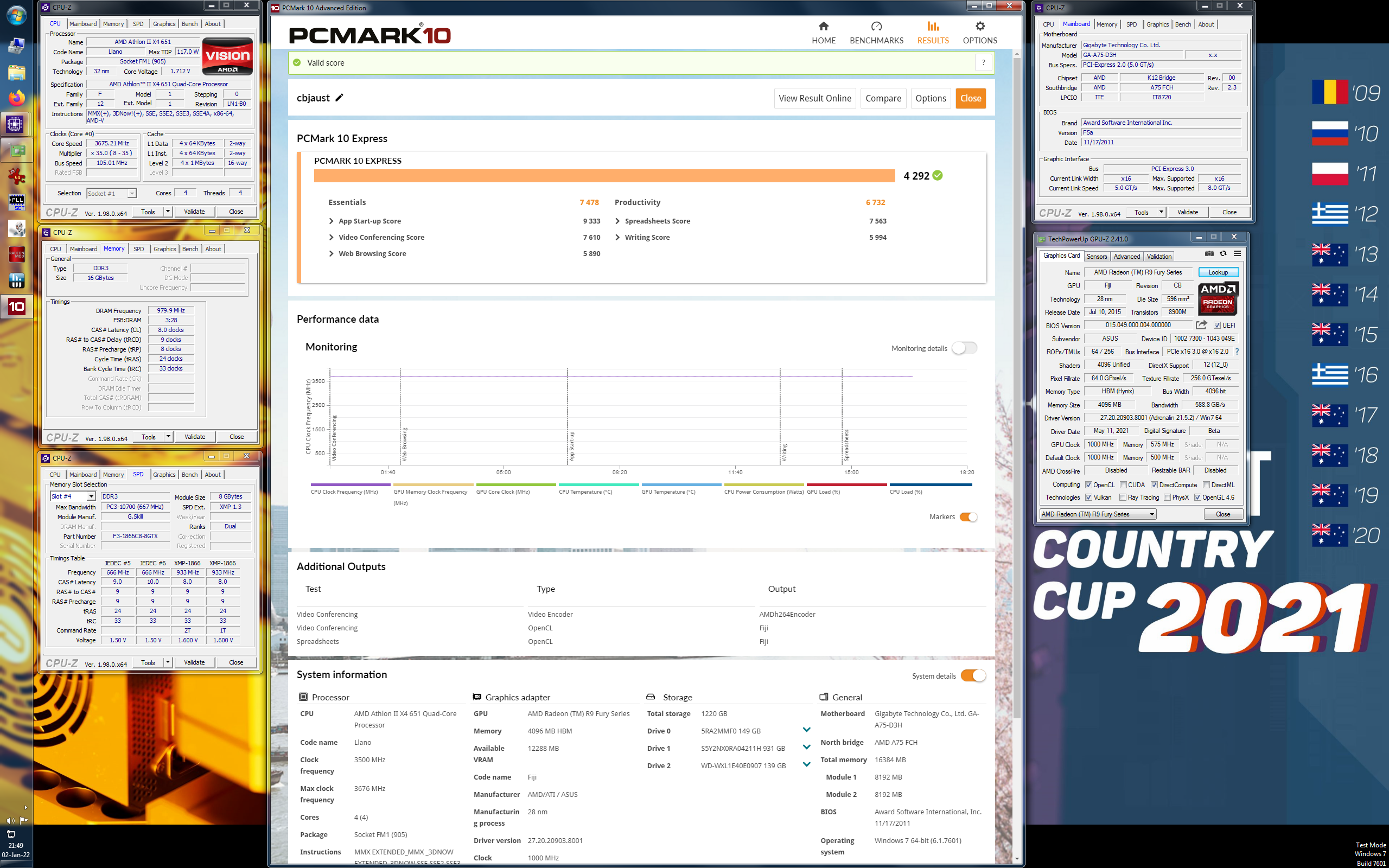
Task: Toggle the Vulkan checkbox in GPU-Z
Action: [x=1088, y=497]
